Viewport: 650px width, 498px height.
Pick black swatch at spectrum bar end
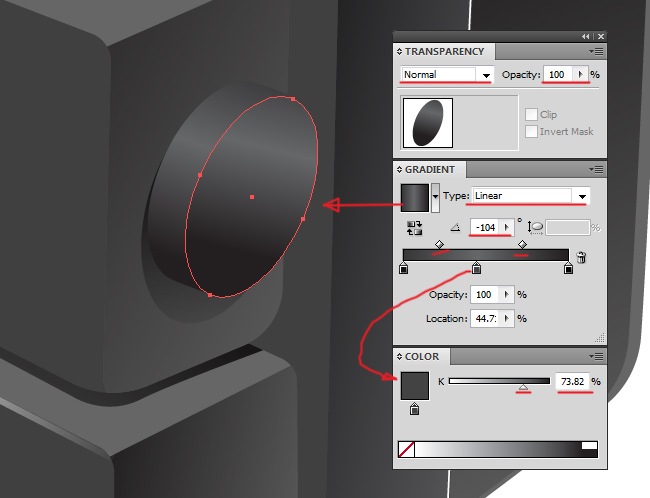(589, 453)
